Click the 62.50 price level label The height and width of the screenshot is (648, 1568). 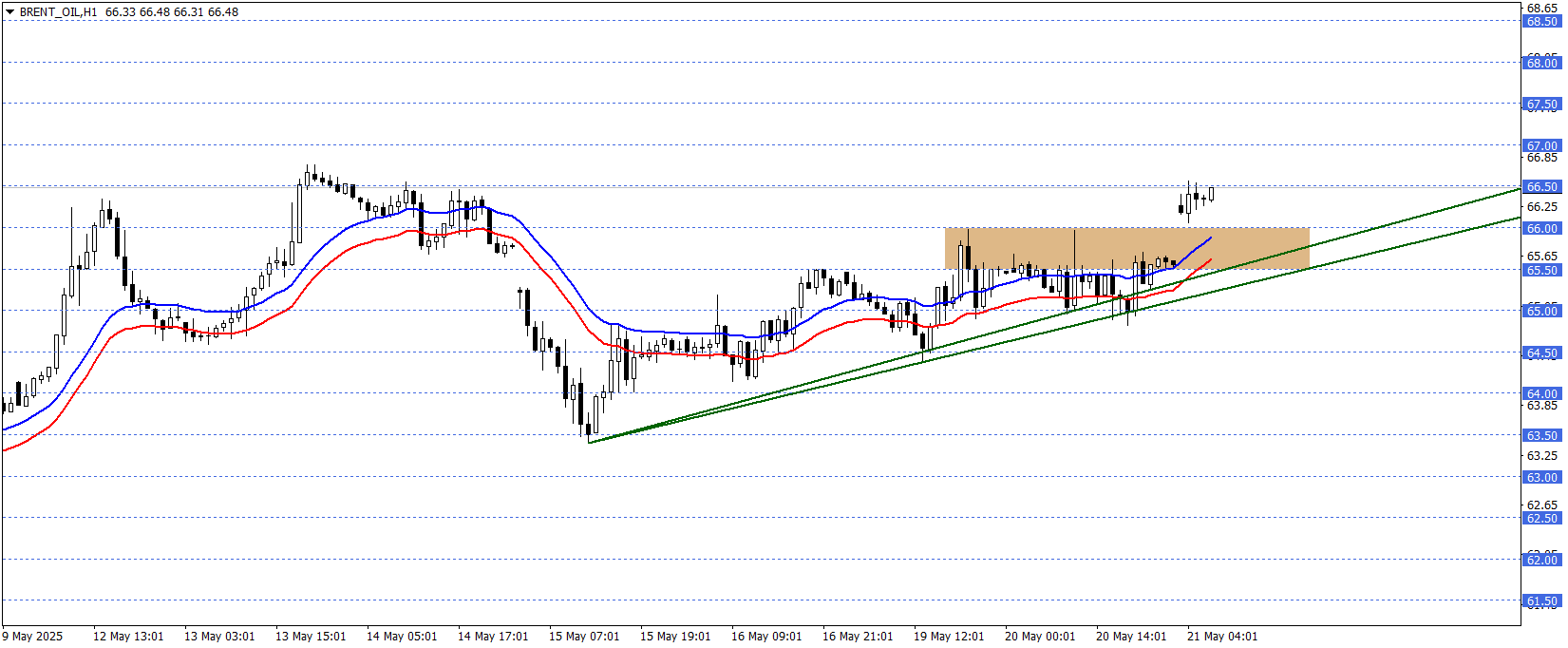click(1541, 519)
